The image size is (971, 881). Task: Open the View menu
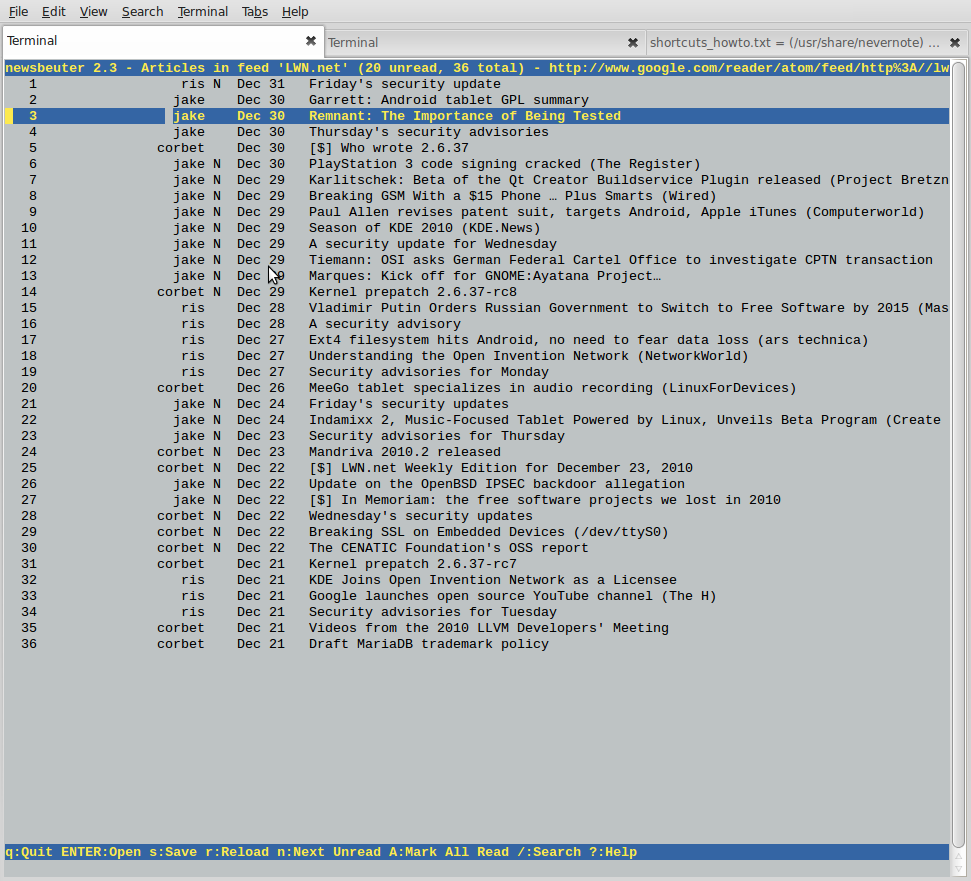94,12
